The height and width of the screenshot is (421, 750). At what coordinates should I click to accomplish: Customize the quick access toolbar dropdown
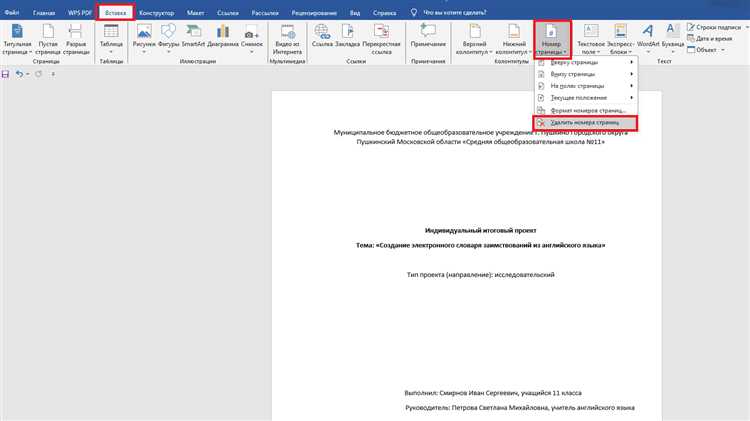point(53,74)
